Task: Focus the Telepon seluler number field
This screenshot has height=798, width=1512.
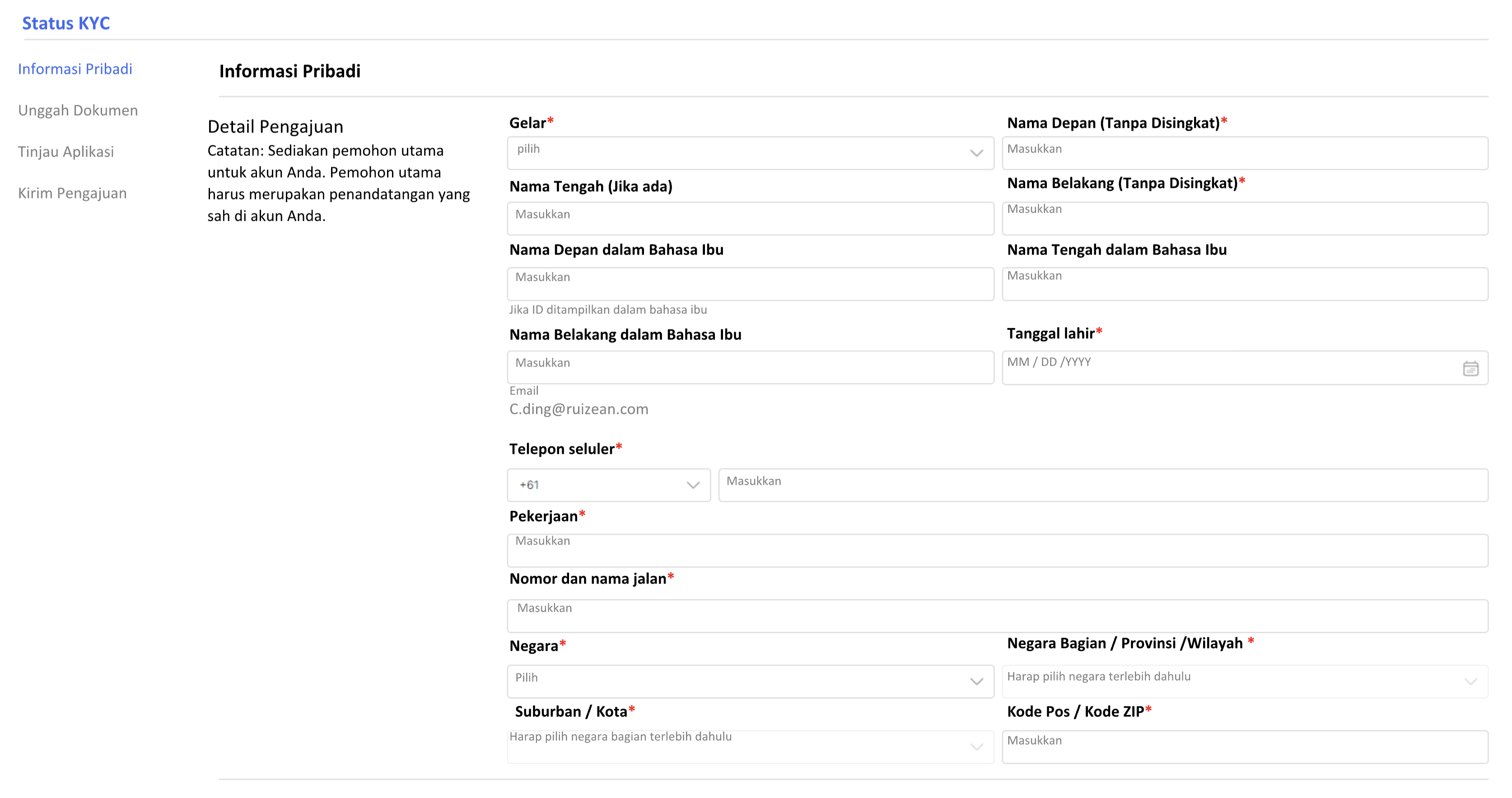Action: click(1103, 485)
